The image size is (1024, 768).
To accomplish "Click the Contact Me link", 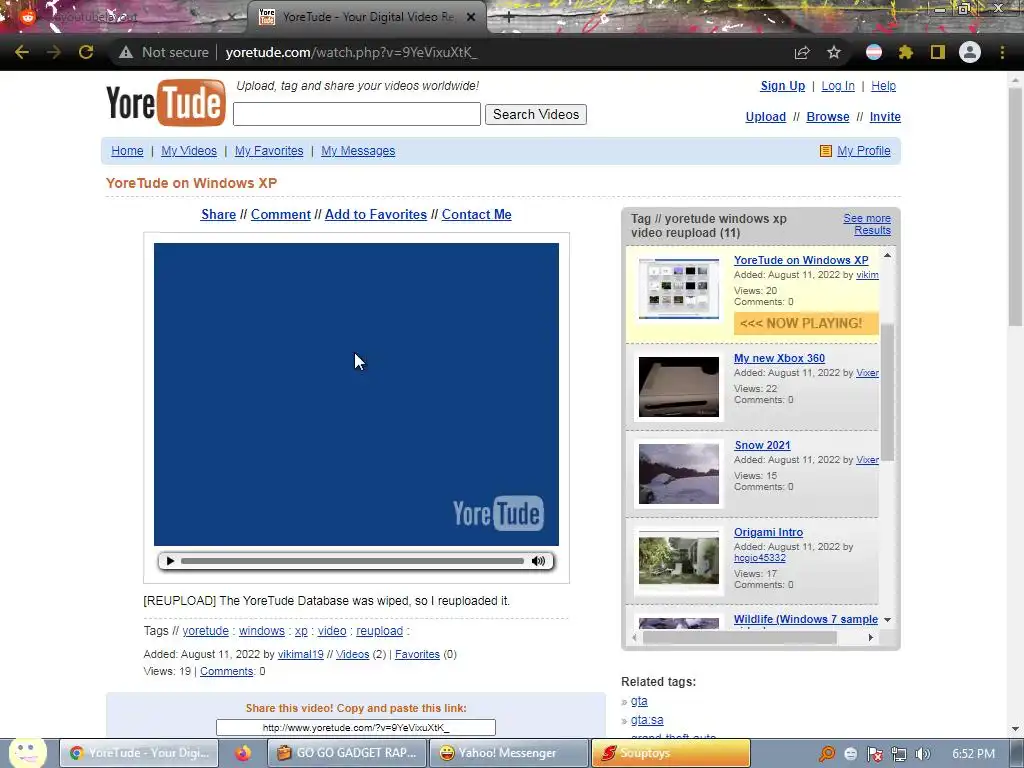I will 476,214.
